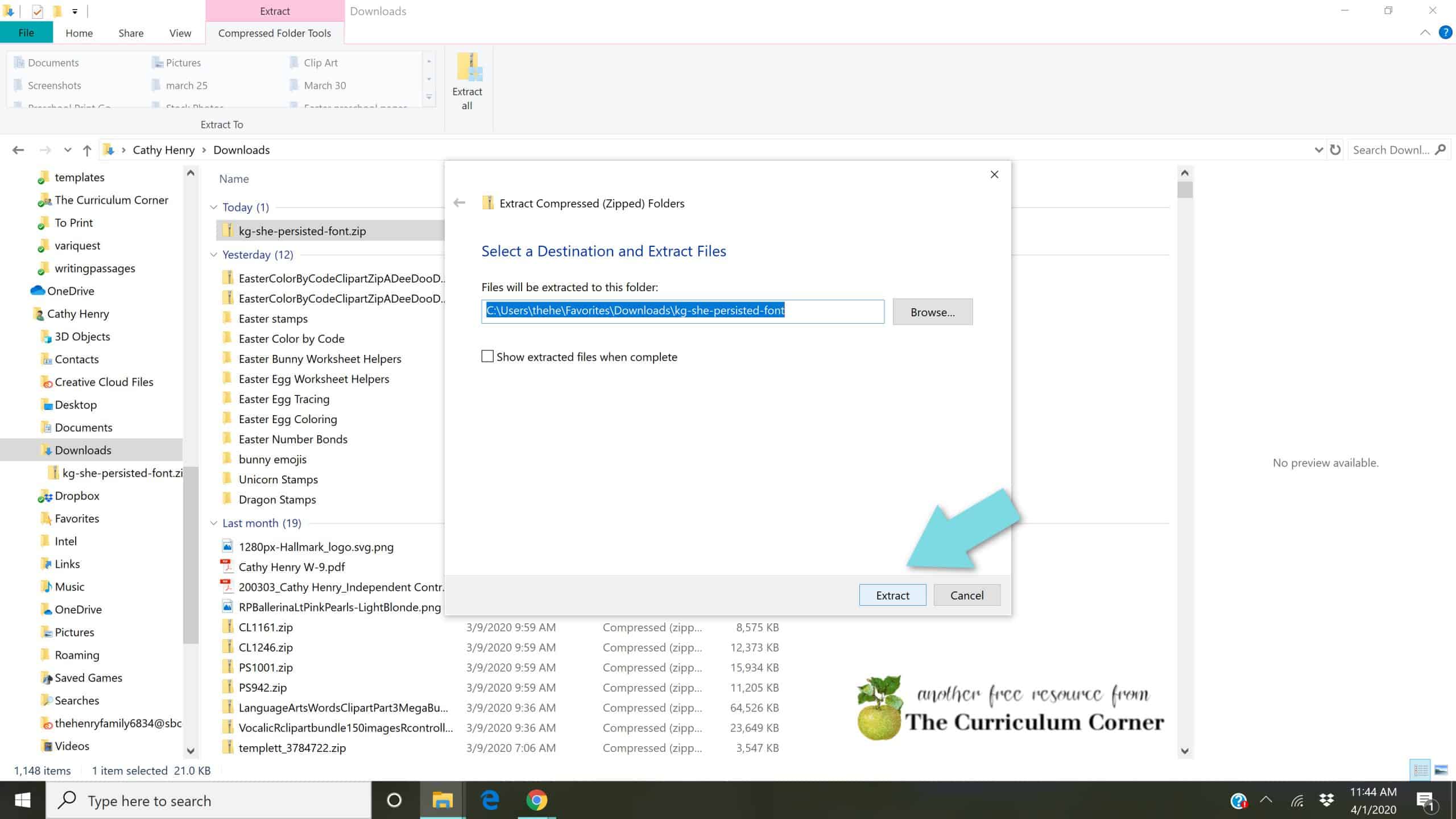The height and width of the screenshot is (819, 1456).
Task: Click the Dropbox tray icon
Action: pos(1326,800)
